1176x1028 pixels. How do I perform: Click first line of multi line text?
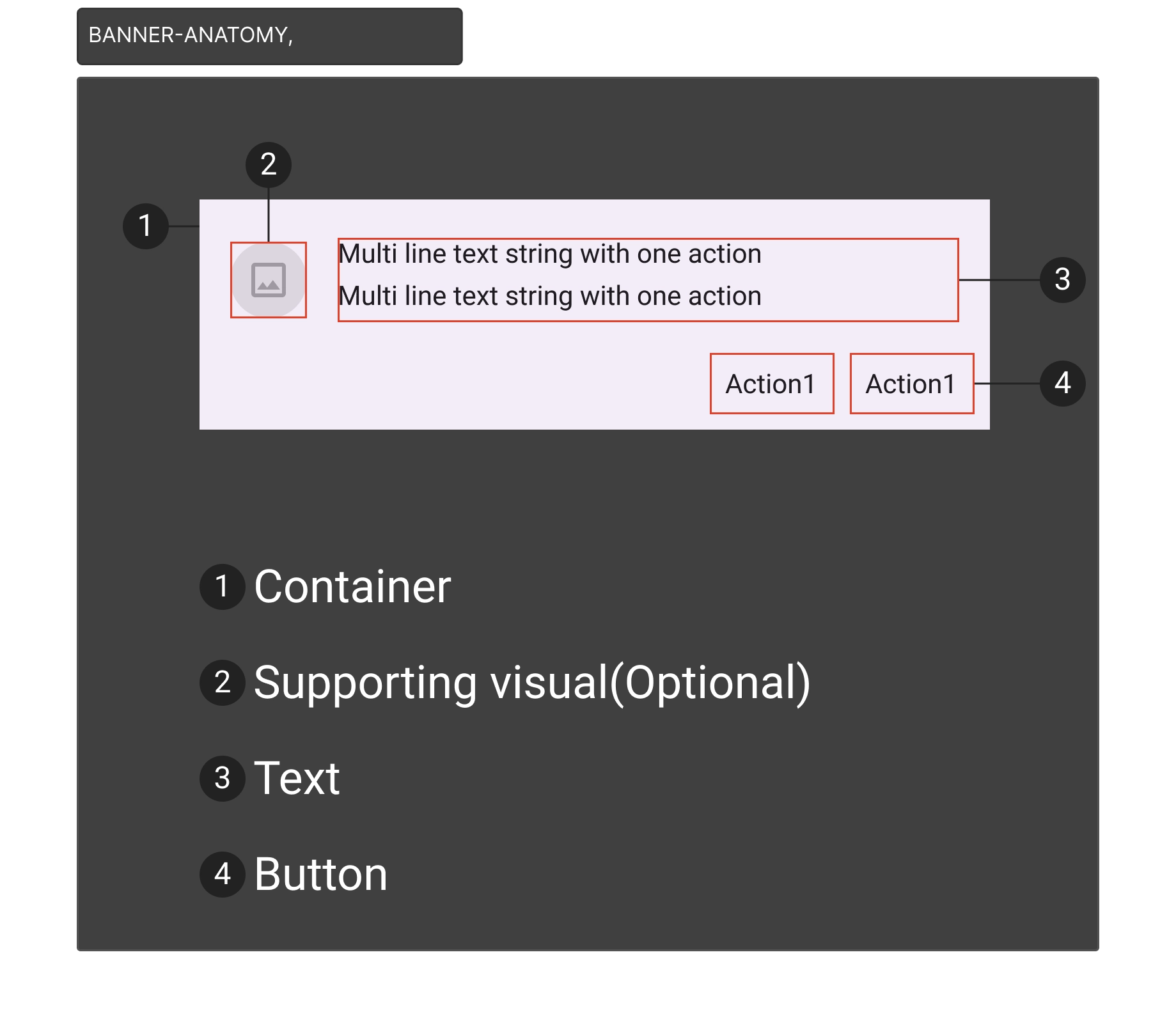click(550, 254)
